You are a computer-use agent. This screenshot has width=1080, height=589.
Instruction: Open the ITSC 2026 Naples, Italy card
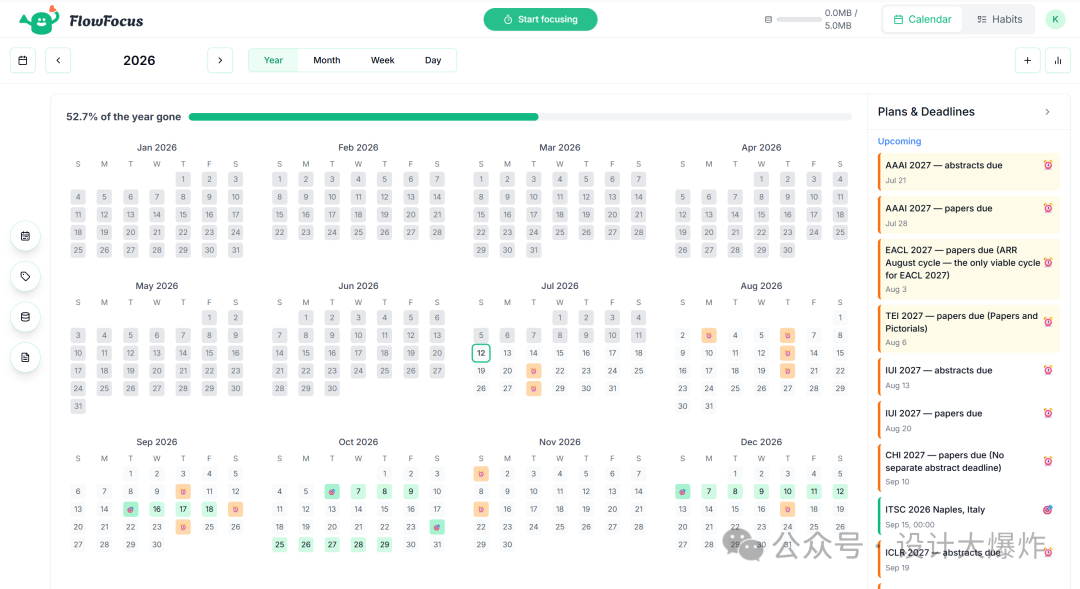[x=968, y=516]
